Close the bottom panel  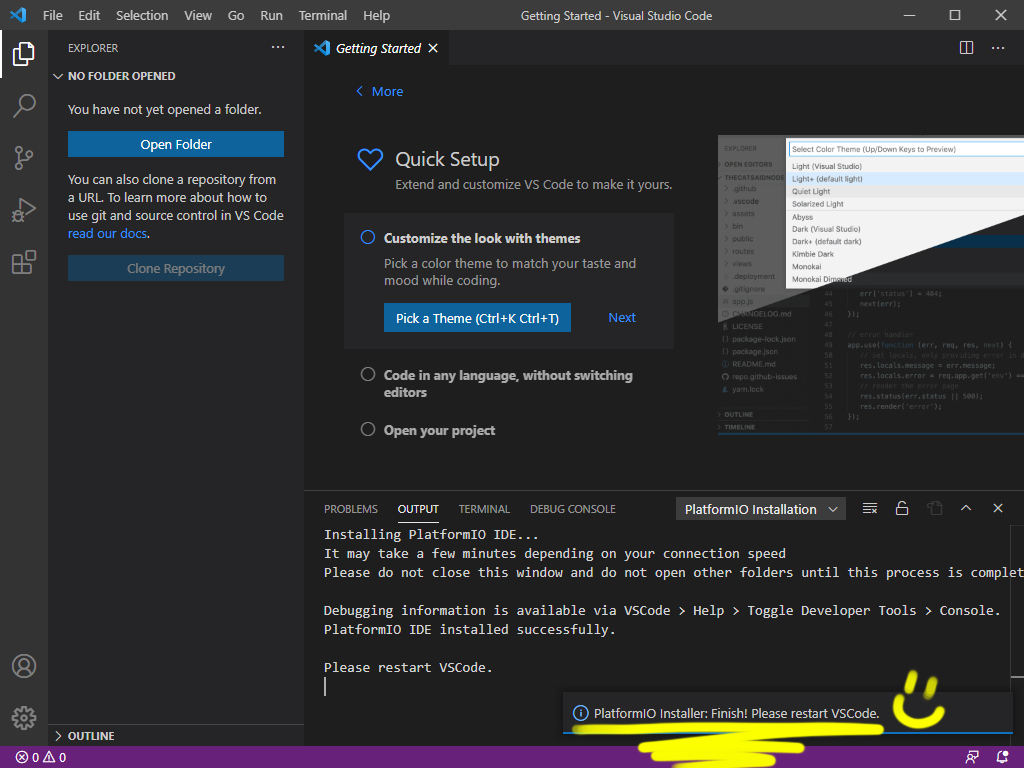click(x=998, y=508)
